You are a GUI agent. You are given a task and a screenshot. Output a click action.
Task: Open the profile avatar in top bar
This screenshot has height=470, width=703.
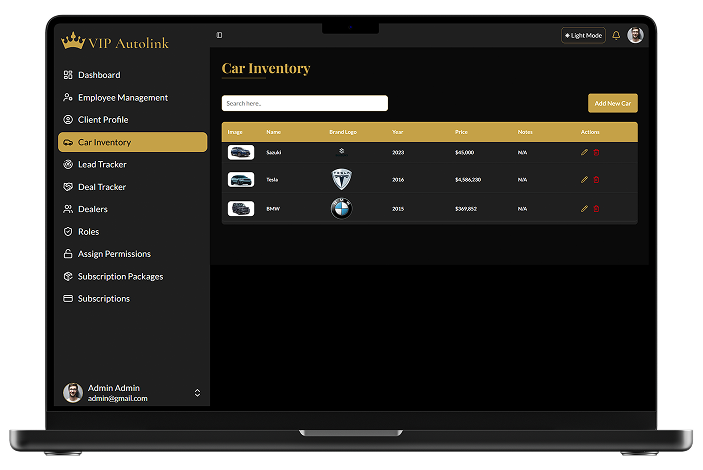click(x=636, y=35)
